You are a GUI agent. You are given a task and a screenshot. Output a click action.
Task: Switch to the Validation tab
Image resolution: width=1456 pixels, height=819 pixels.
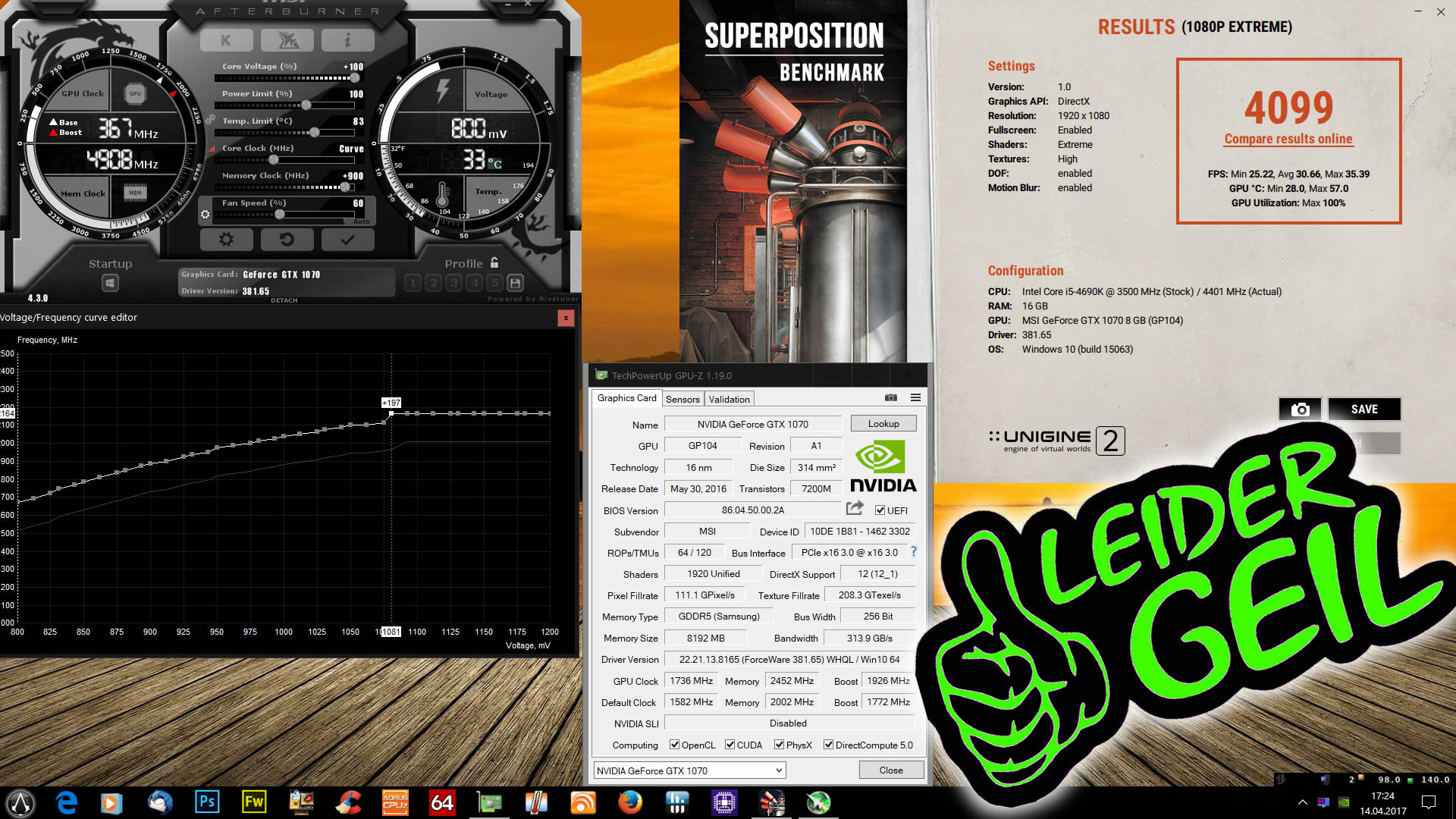click(x=729, y=399)
